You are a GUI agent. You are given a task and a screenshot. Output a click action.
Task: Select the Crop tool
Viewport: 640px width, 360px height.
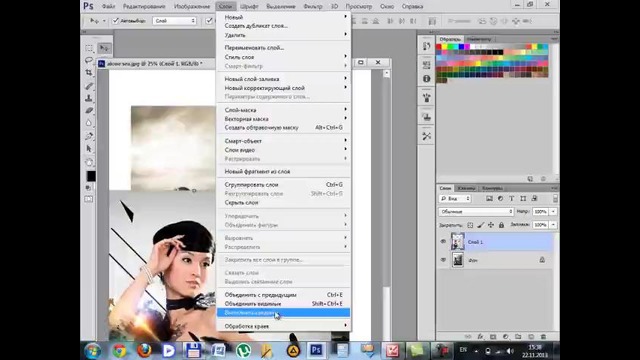pyautogui.click(x=89, y=73)
